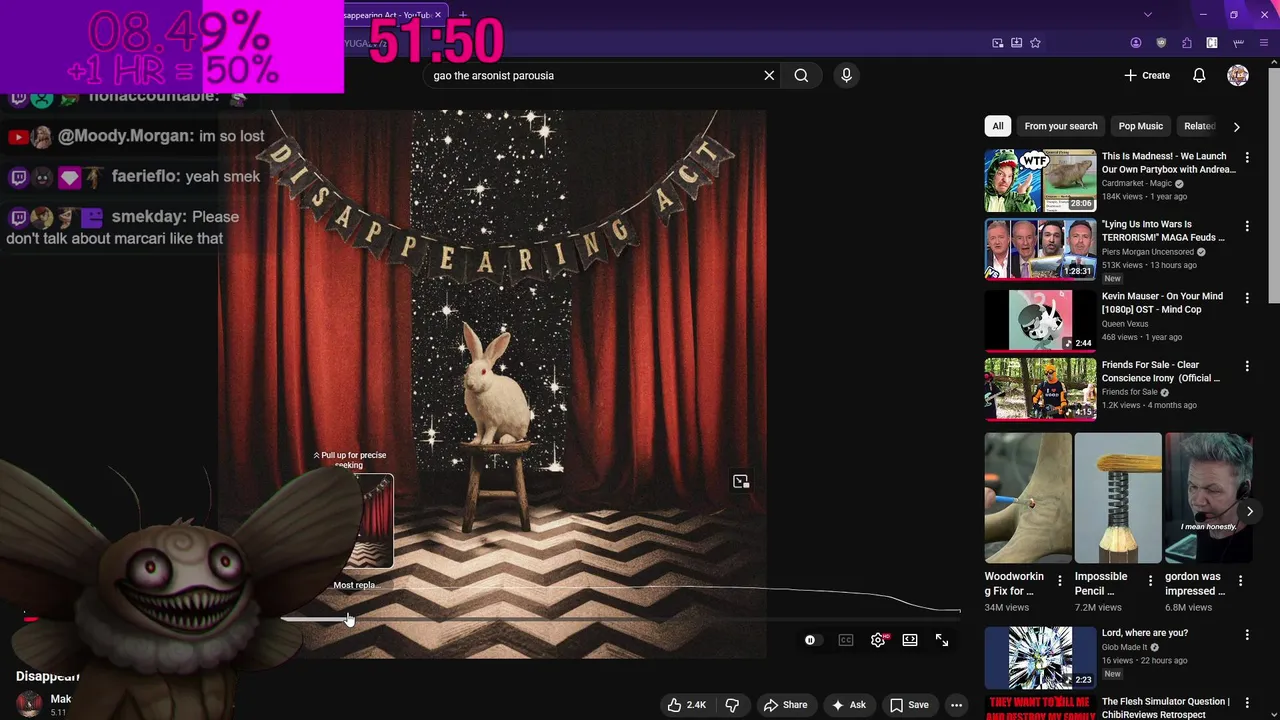Switch player to theater mode
Image resolution: width=1280 pixels, height=720 pixels.
pos(910,640)
